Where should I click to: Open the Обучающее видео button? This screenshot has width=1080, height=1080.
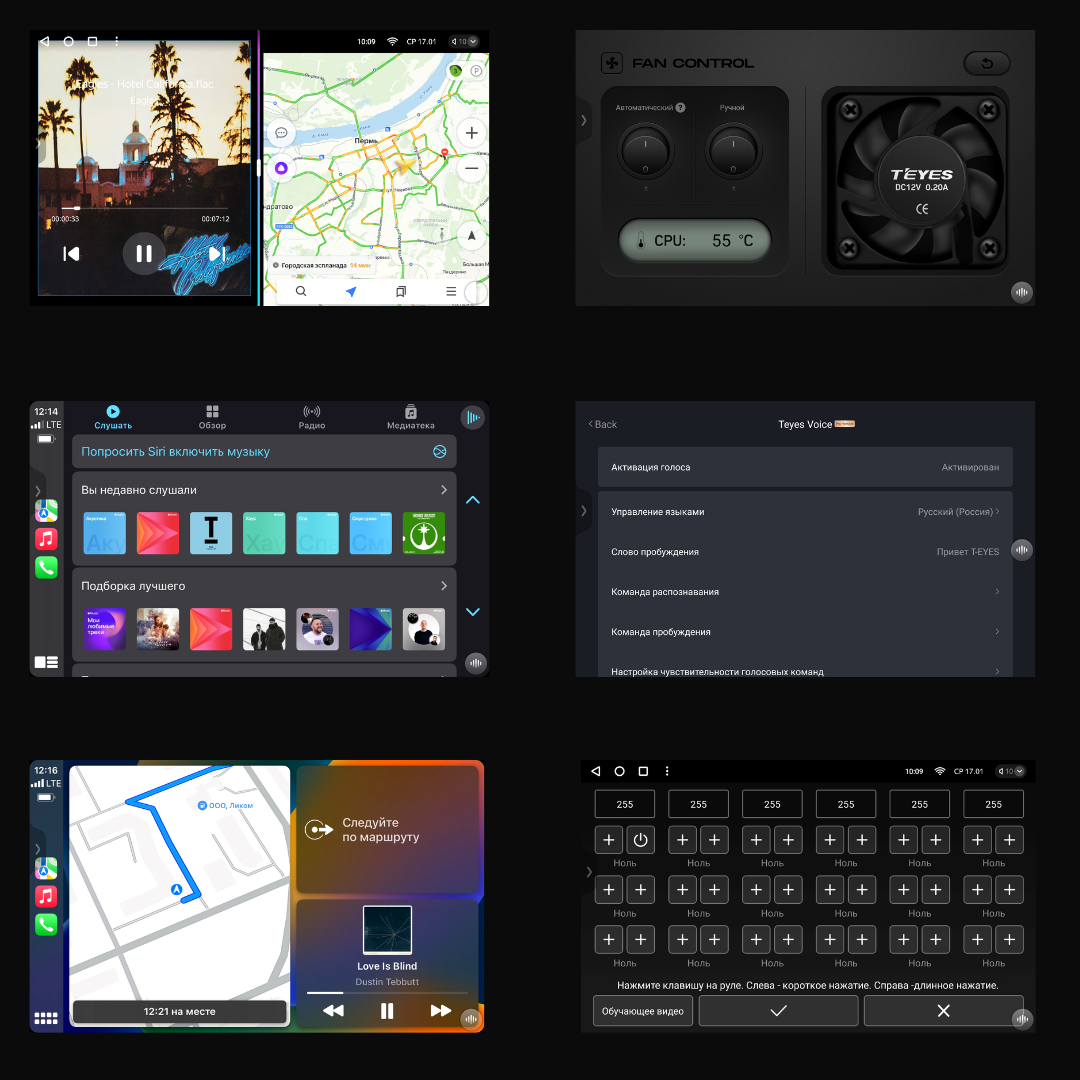click(643, 1010)
